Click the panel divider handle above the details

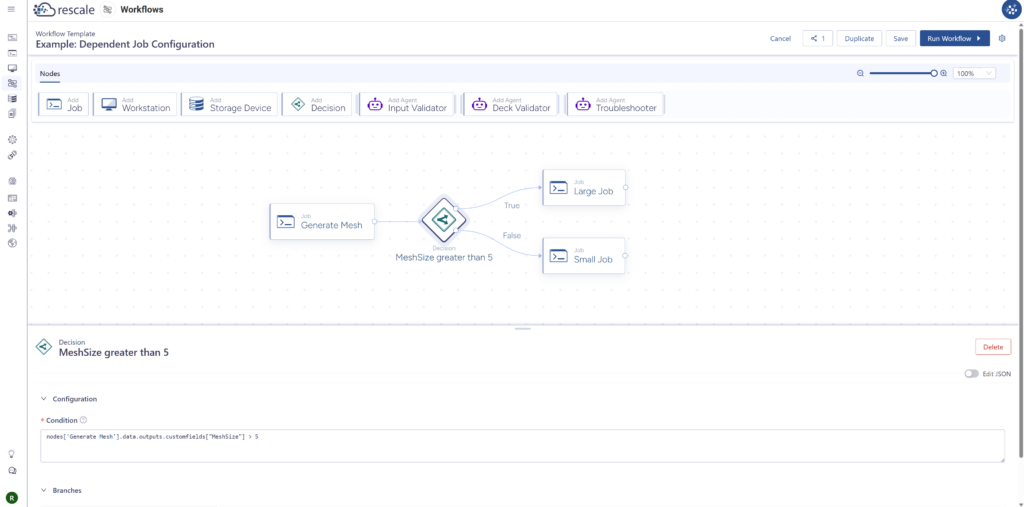point(522,329)
